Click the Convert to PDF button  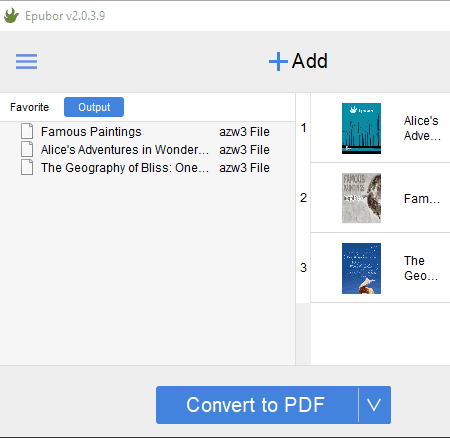coord(257,405)
